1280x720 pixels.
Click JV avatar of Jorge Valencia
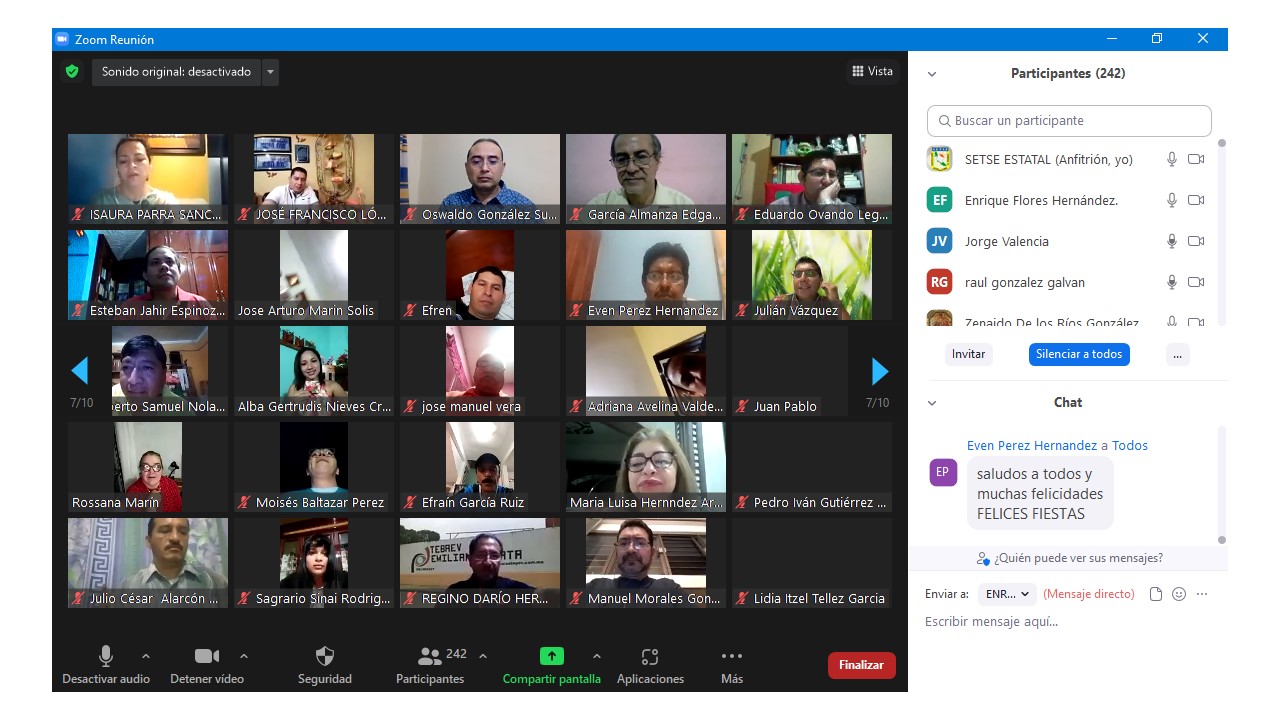click(x=939, y=241)
